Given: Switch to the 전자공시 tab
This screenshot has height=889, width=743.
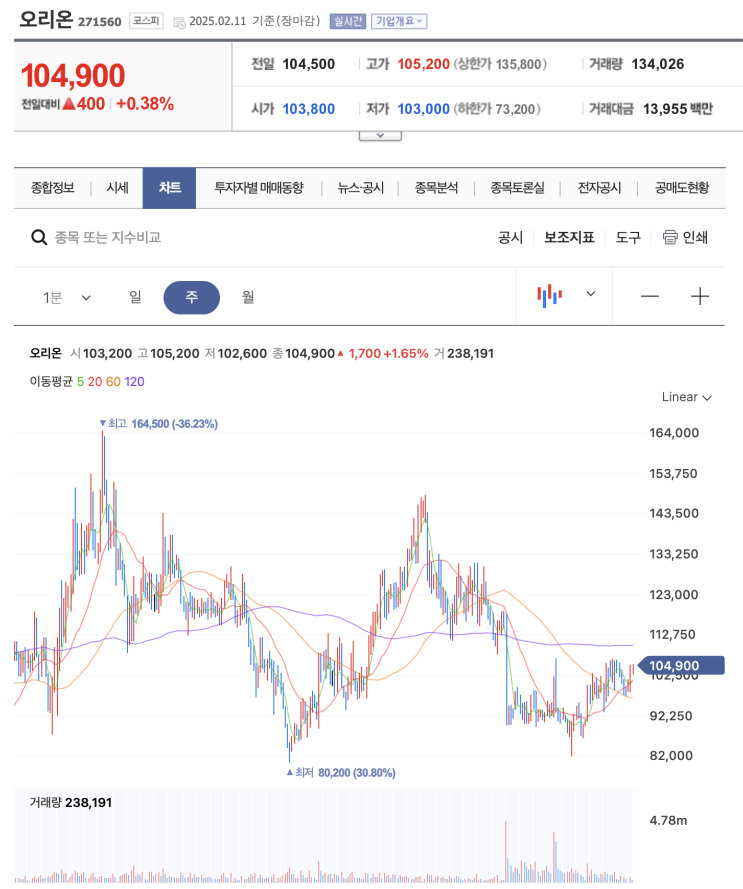Looking at the screenshot, I should click(x=599, y=188).
